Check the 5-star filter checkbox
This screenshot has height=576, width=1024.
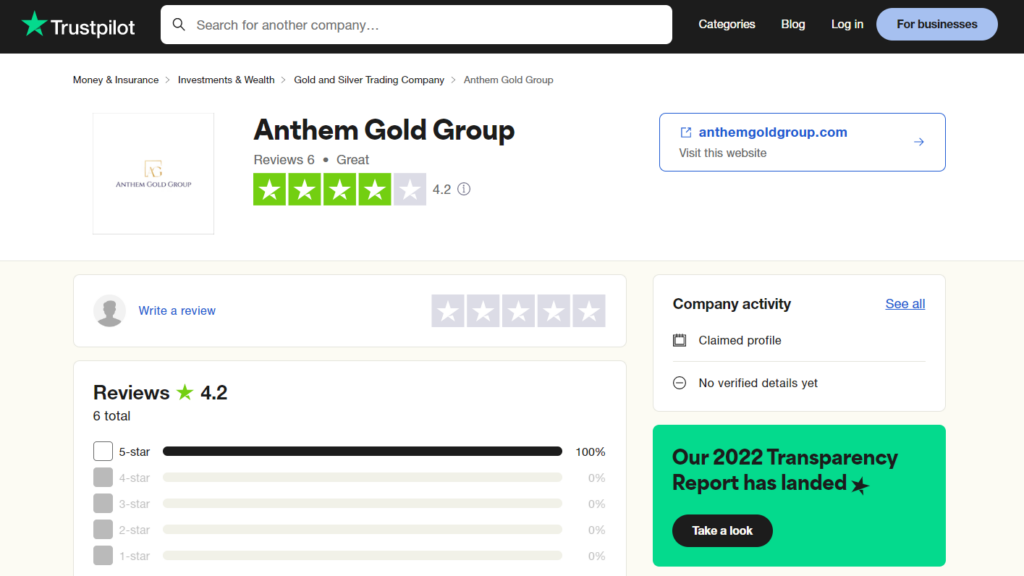103,451
